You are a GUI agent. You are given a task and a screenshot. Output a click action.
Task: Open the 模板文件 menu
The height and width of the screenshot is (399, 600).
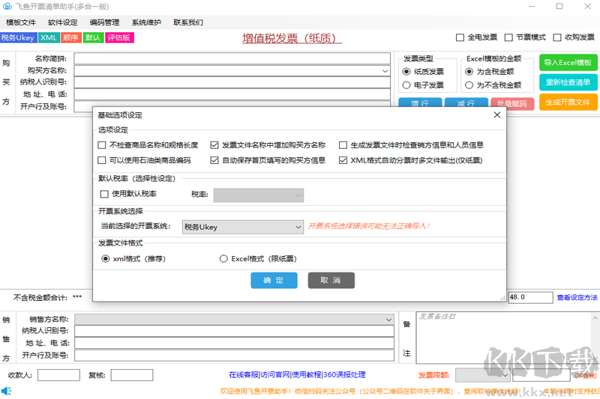point(21,23)
